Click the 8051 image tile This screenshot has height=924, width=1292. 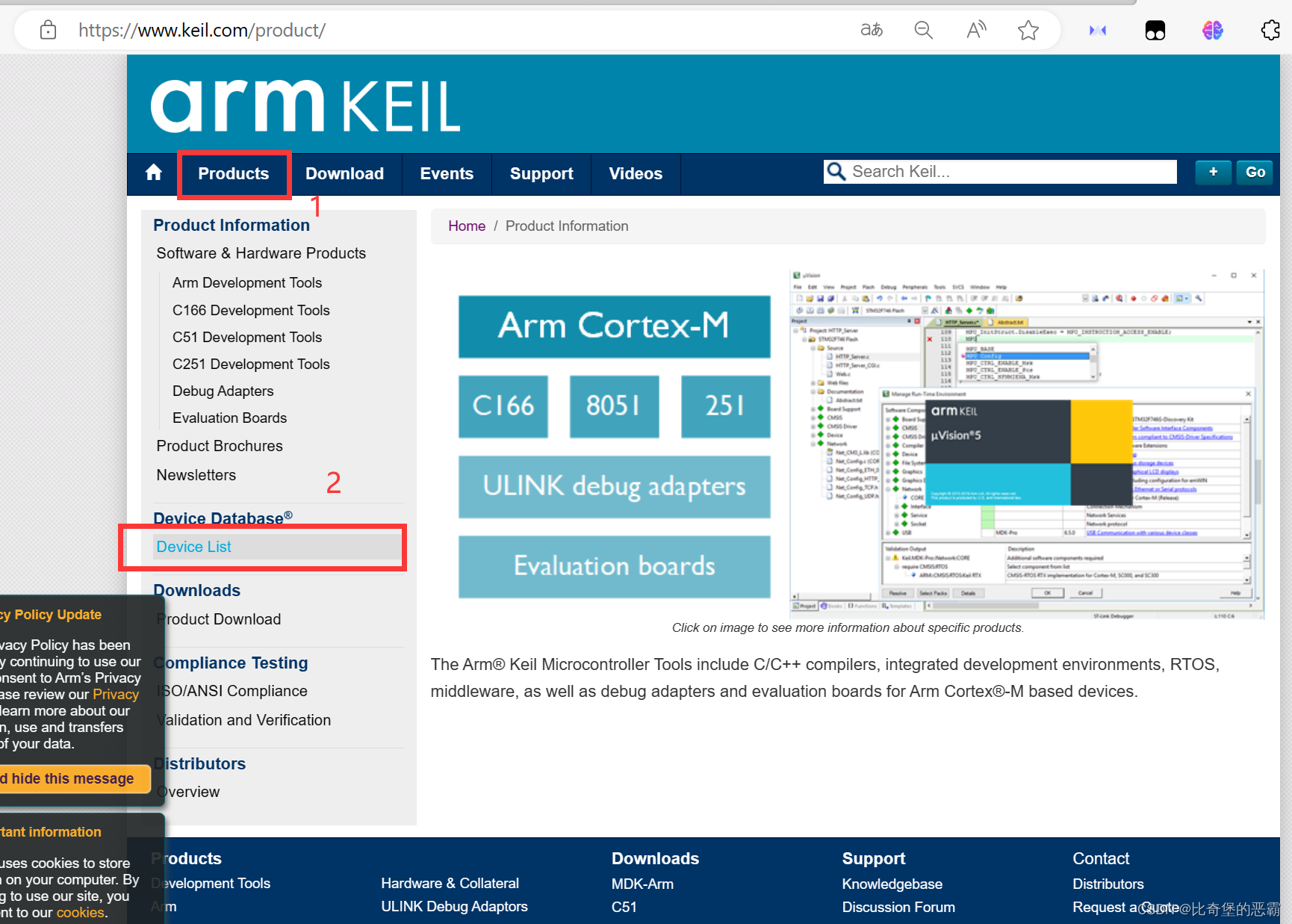(x=614, y=406)
